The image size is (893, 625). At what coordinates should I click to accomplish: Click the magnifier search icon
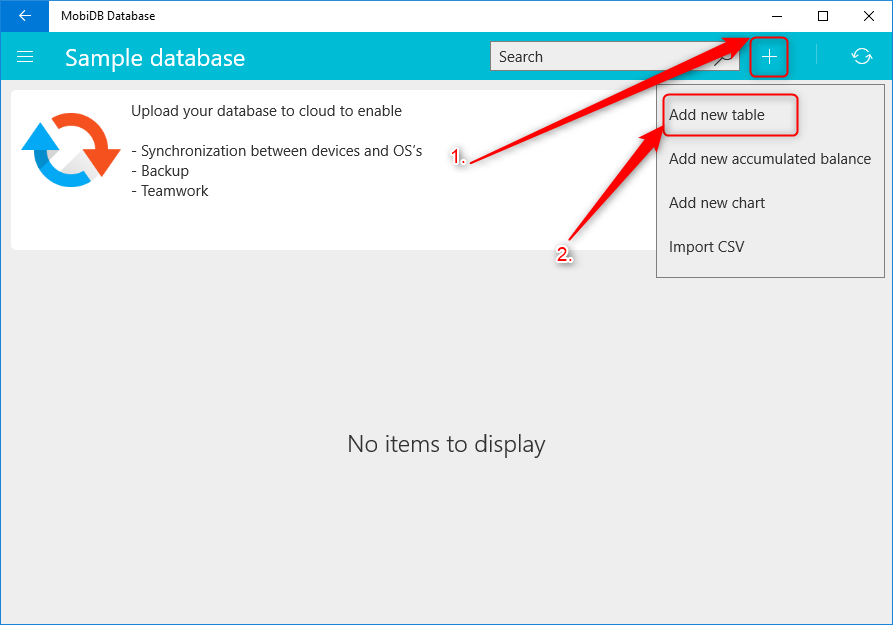click(726, 57)
